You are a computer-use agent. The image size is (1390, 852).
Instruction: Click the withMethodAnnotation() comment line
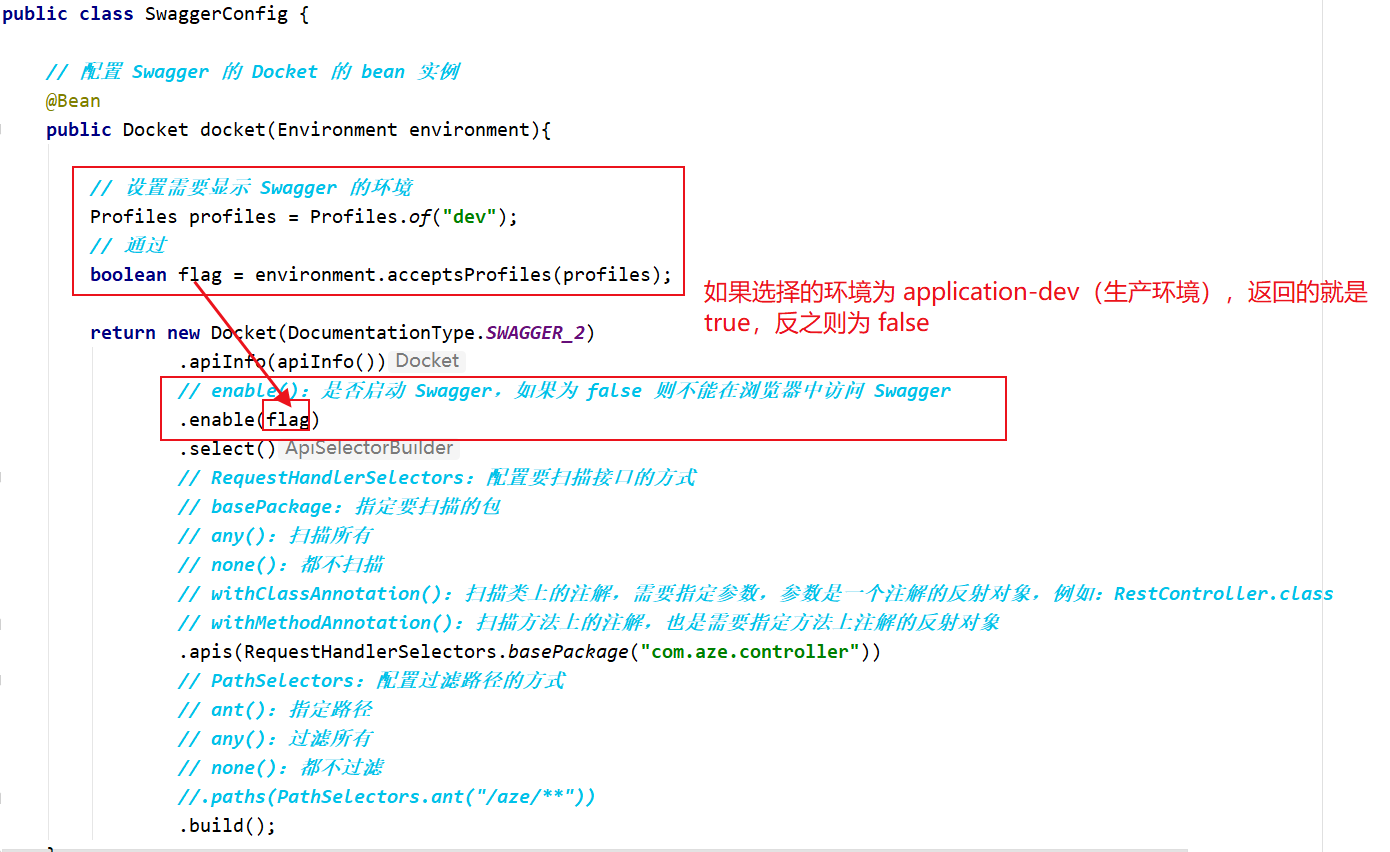pos(590,623)
